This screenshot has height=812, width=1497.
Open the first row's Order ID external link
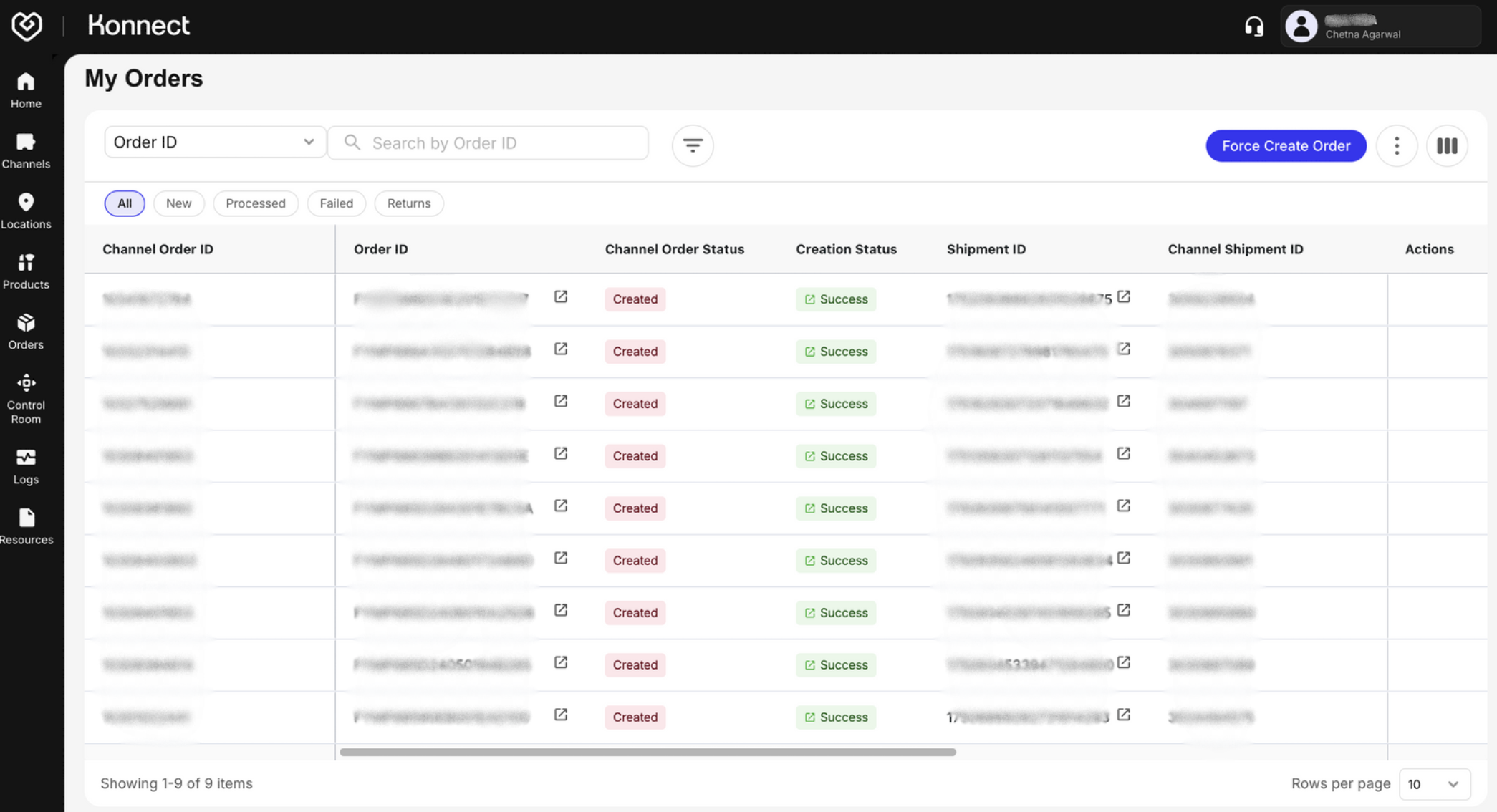click(561, 296)
